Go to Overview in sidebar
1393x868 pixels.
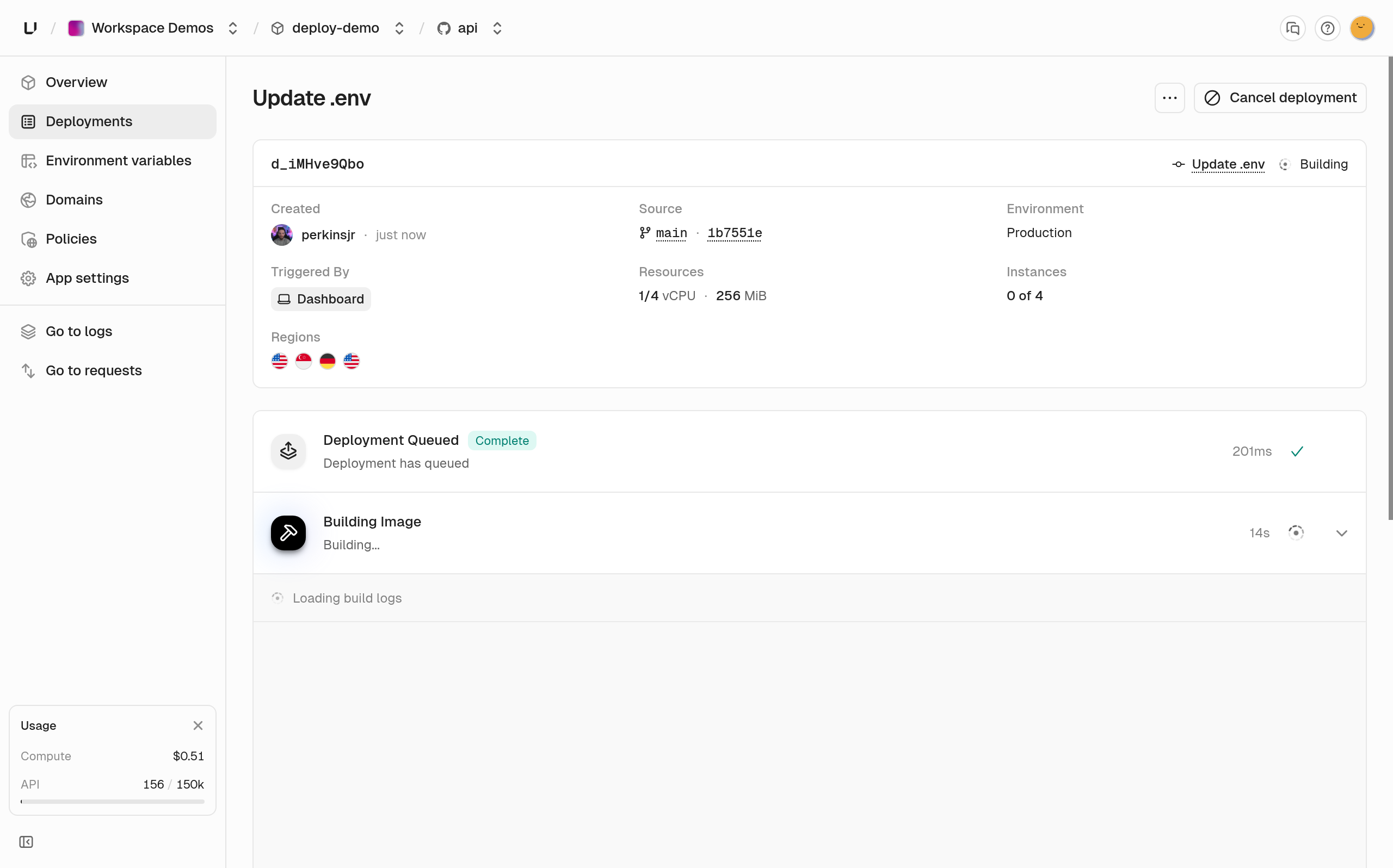click(113, 83)
